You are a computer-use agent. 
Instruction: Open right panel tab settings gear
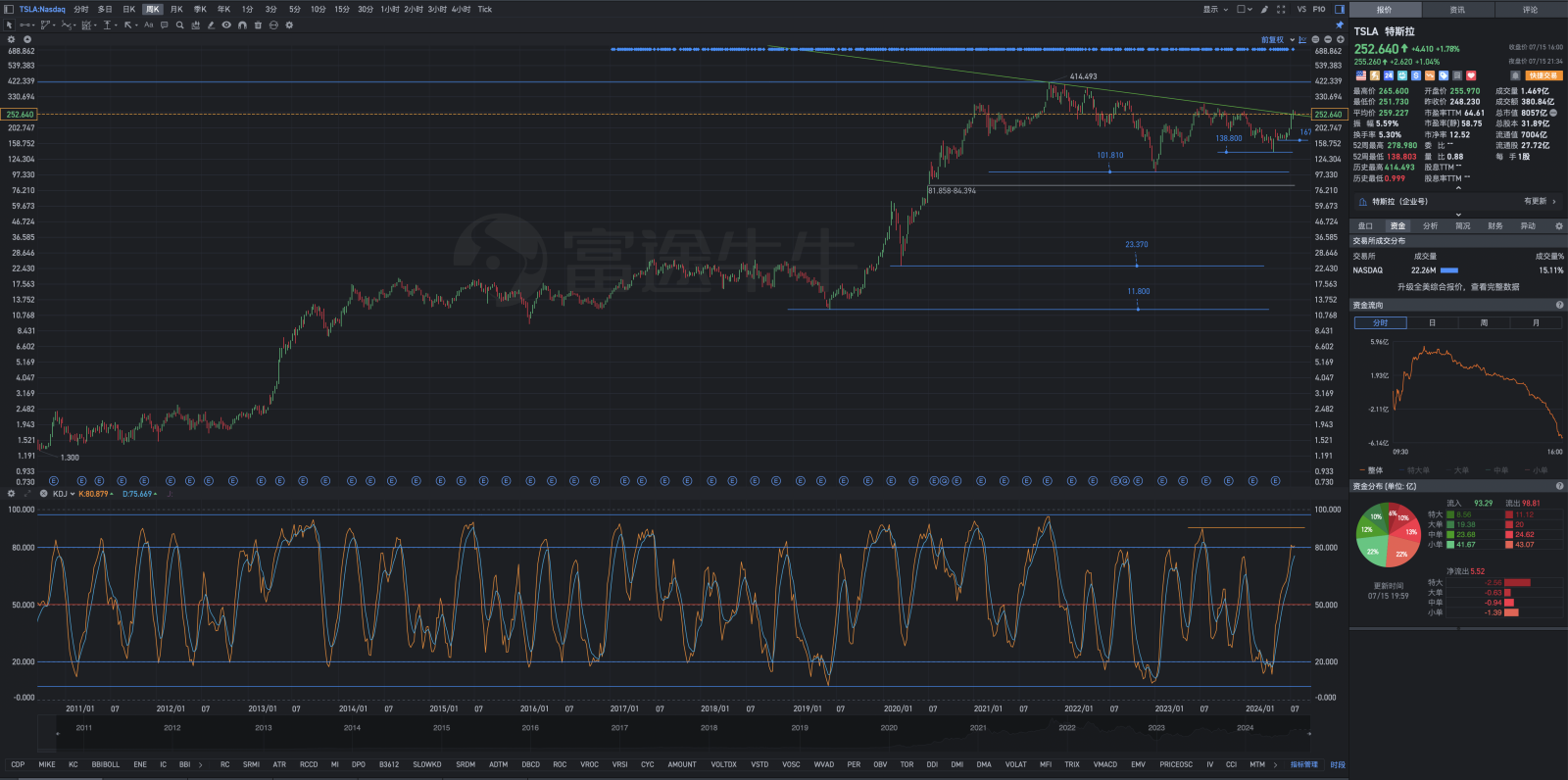1559,225
